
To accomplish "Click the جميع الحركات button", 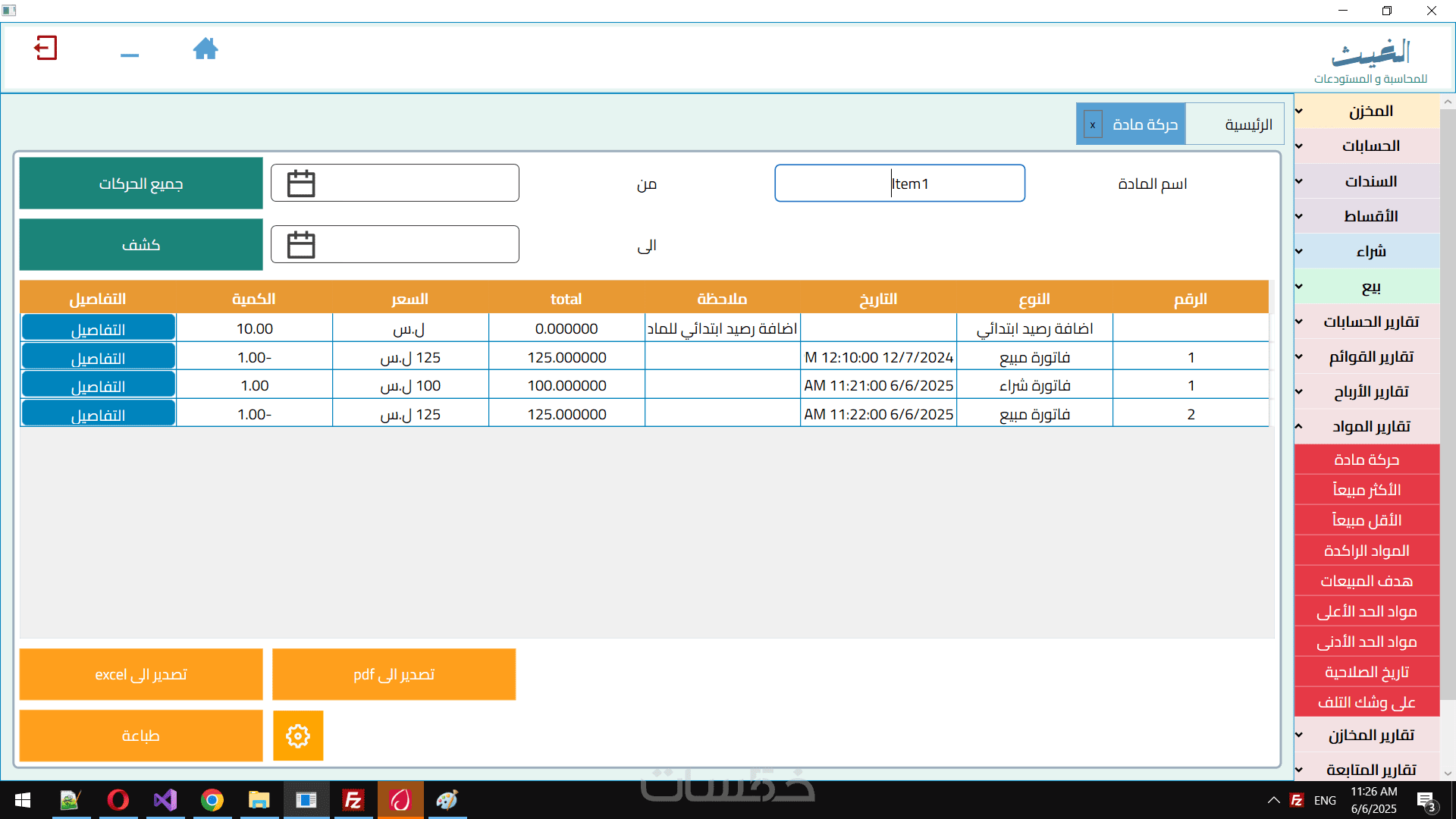I will point(141,184).
